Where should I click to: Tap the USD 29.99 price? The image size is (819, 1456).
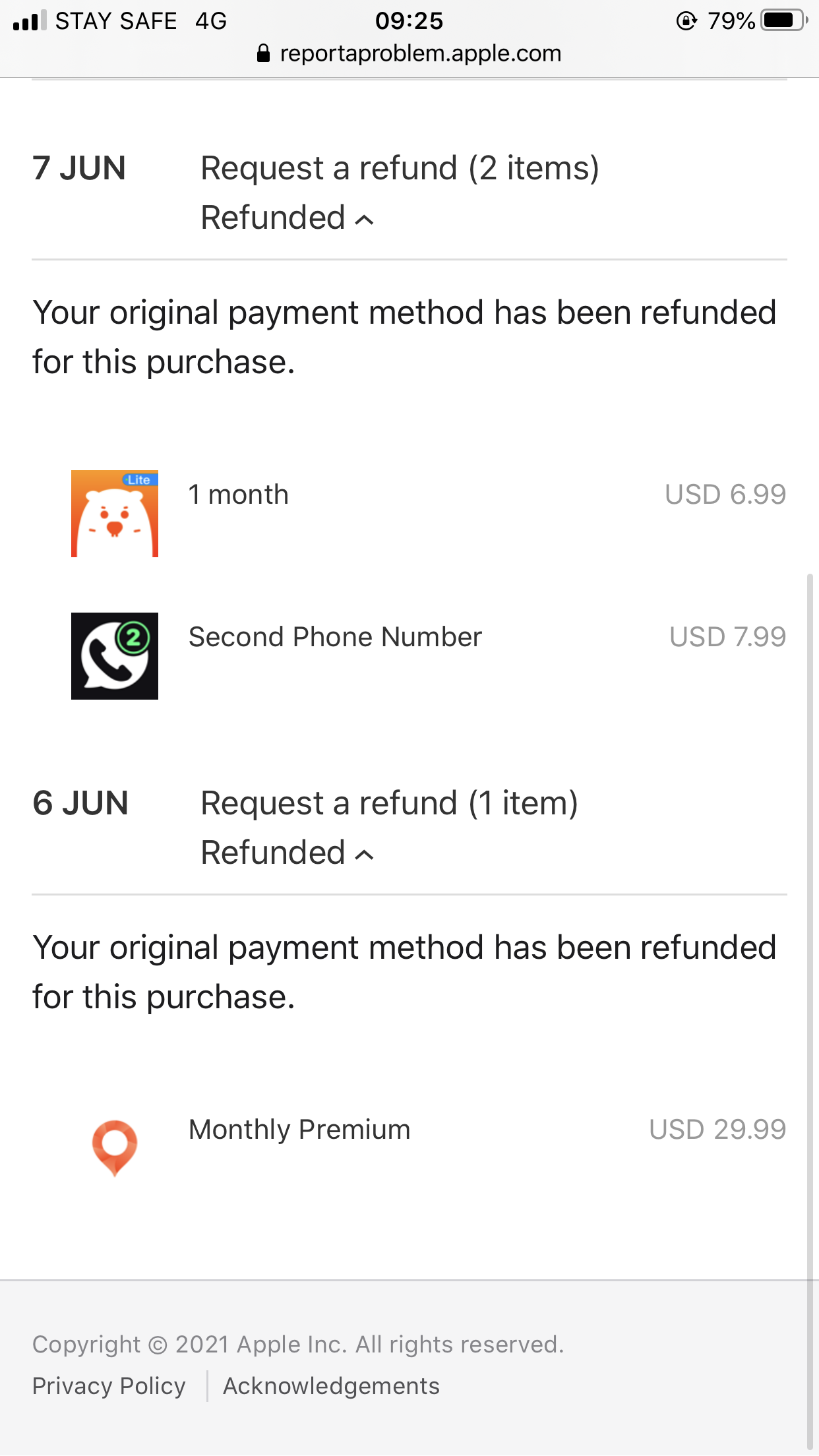(717, 1130)
